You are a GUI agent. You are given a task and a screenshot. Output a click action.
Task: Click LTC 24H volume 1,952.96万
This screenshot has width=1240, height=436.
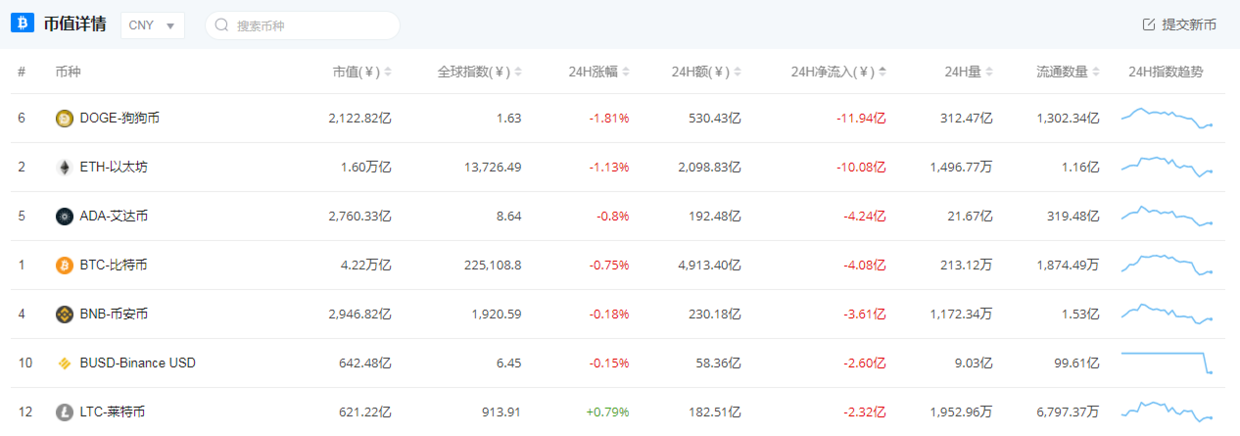(x=961, y=412)
